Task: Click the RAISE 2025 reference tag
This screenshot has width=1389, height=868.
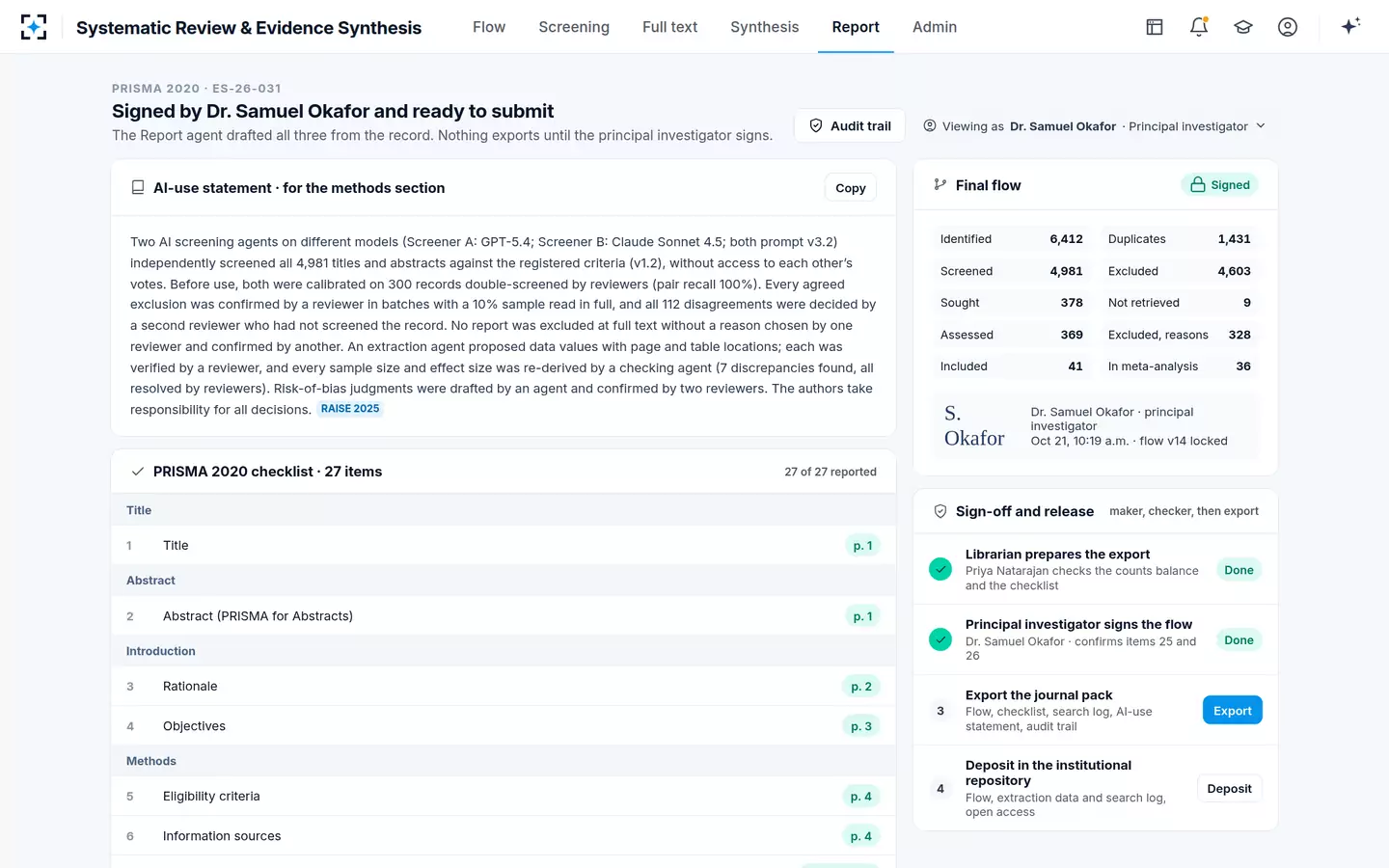Action: coord(350,409)
